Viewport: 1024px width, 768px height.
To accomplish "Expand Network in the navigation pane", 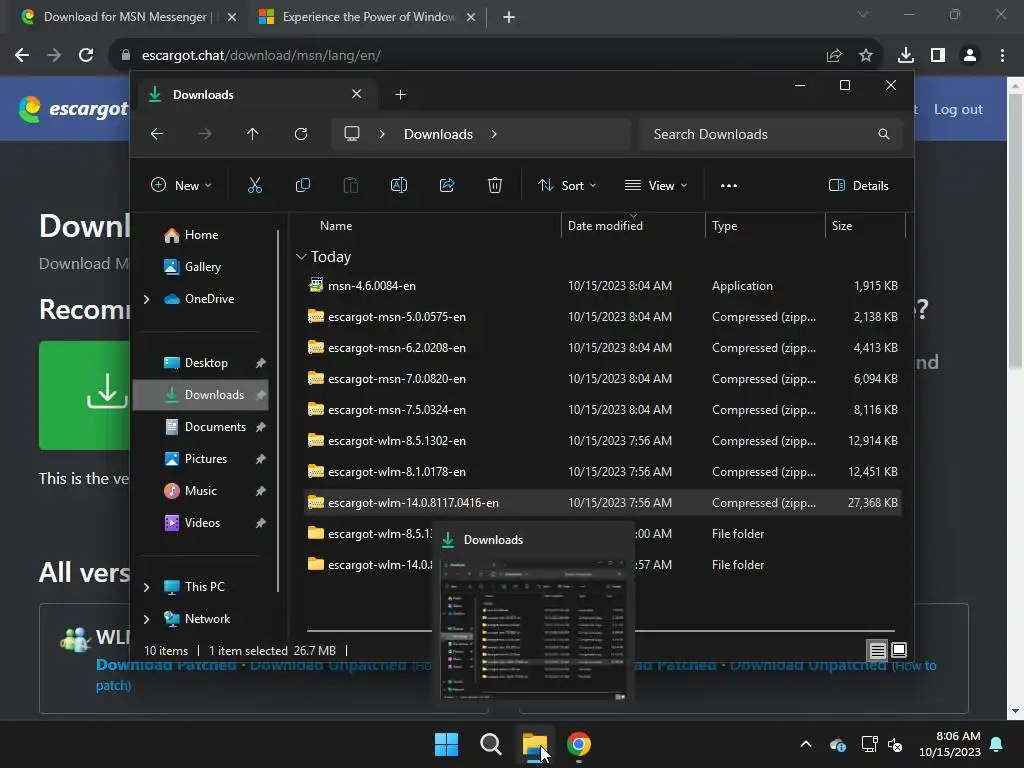I will (146, 619).
